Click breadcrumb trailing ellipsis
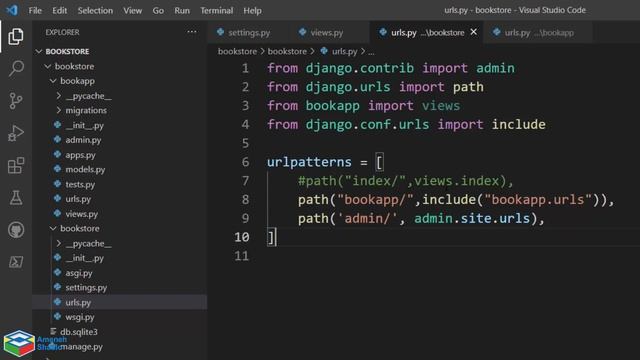 (371, 52)
